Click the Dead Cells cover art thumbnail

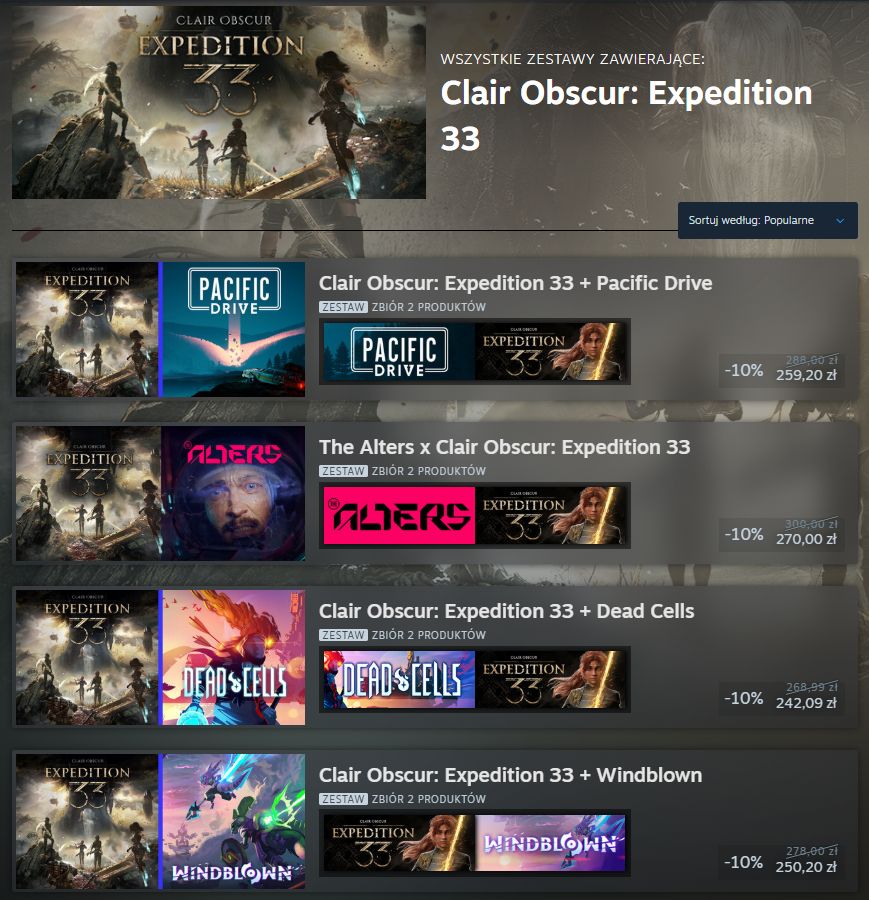(234, 658)
